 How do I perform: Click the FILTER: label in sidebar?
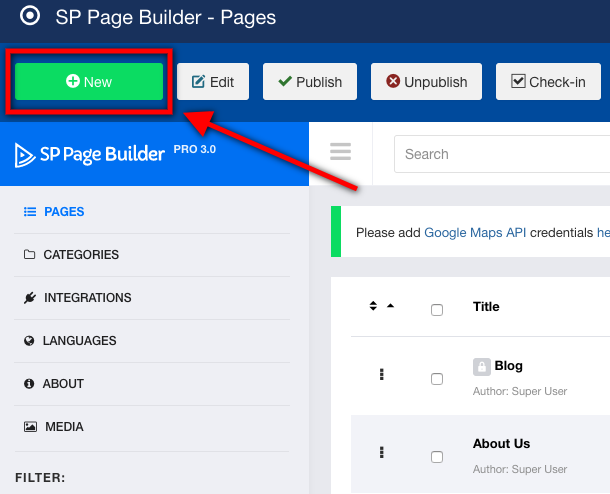click(40, 478)
